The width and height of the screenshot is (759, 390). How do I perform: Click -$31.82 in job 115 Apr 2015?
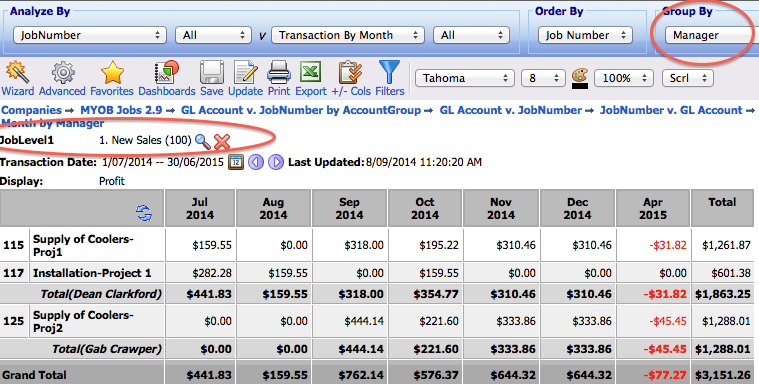pyautogui.click(x=668, y=245)
